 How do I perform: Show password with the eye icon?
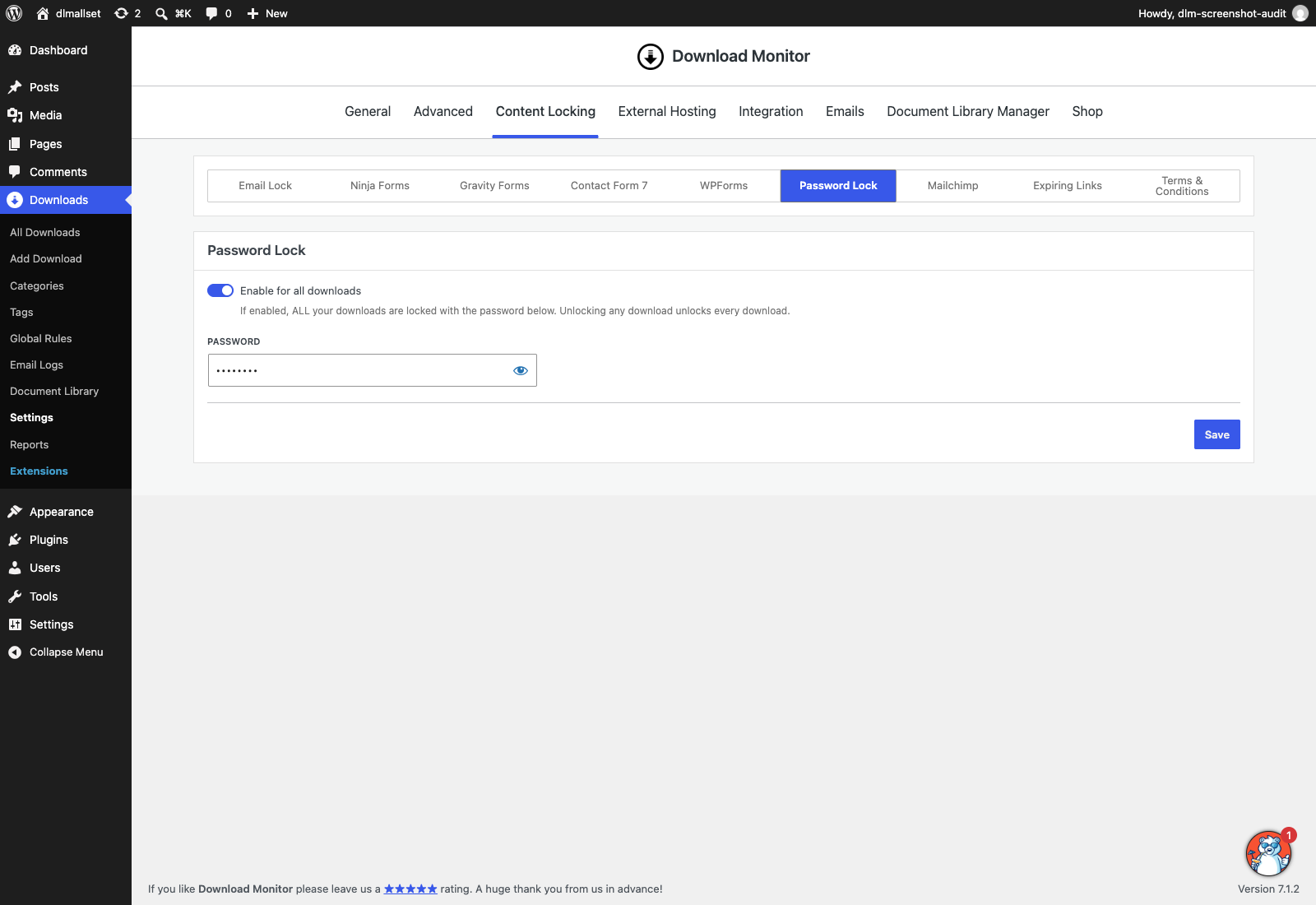pyautogui.click(x=521, y=370)
